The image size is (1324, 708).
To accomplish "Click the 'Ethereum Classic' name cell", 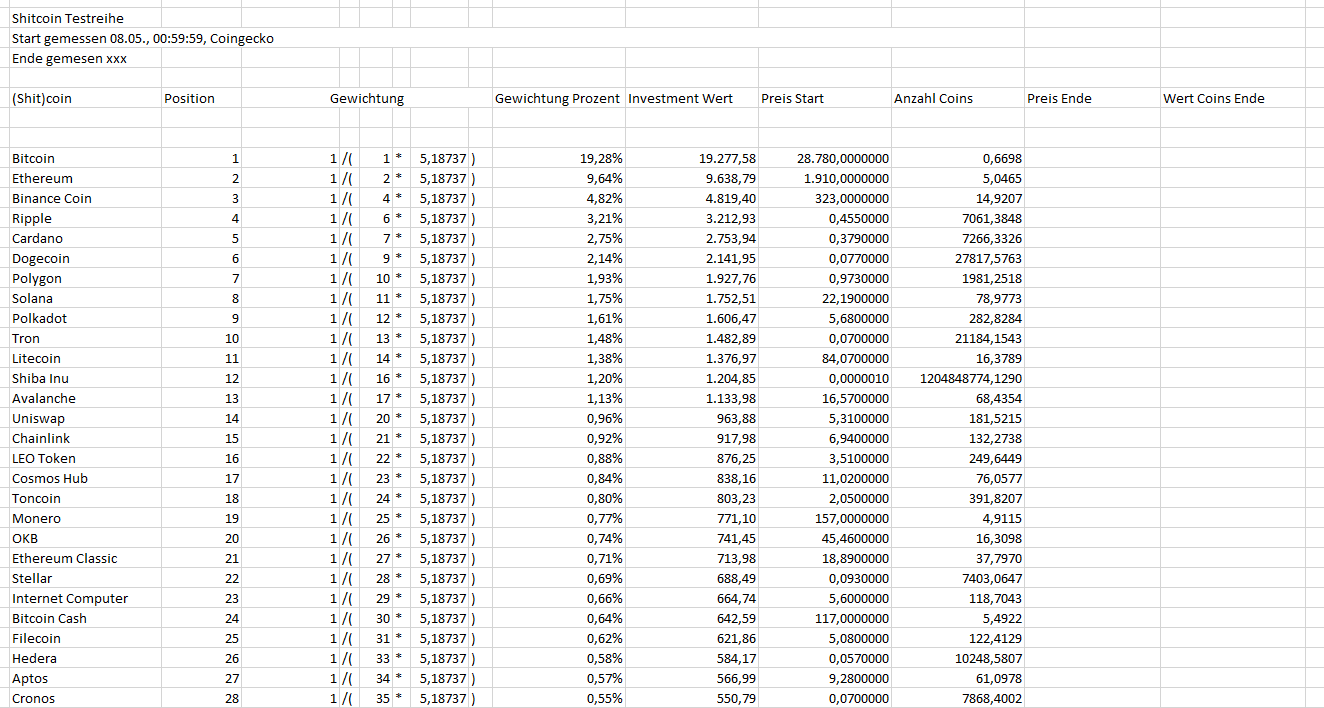I will coord(86,558).
